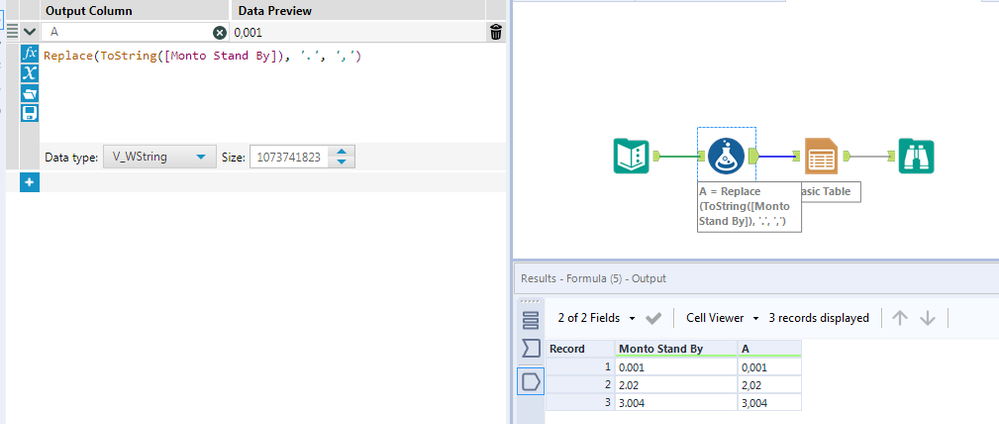Click the Text Input output anchor
999x424 pixels.
(657, 155)
